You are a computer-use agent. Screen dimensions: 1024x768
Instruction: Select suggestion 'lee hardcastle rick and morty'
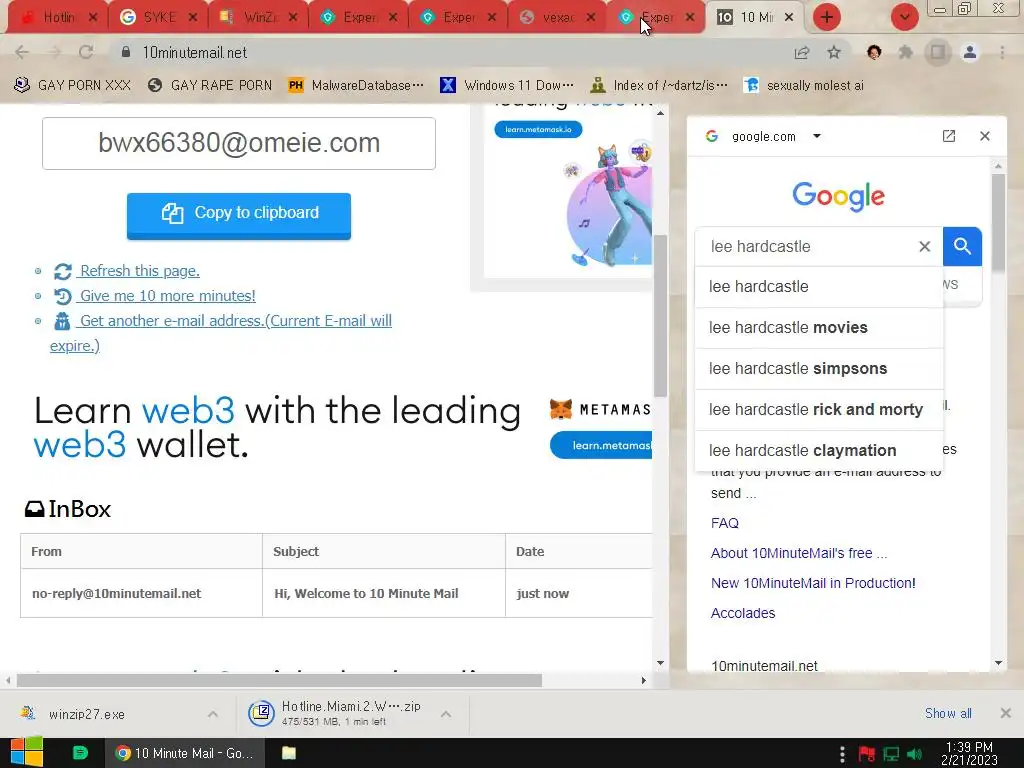pos(820,409)
